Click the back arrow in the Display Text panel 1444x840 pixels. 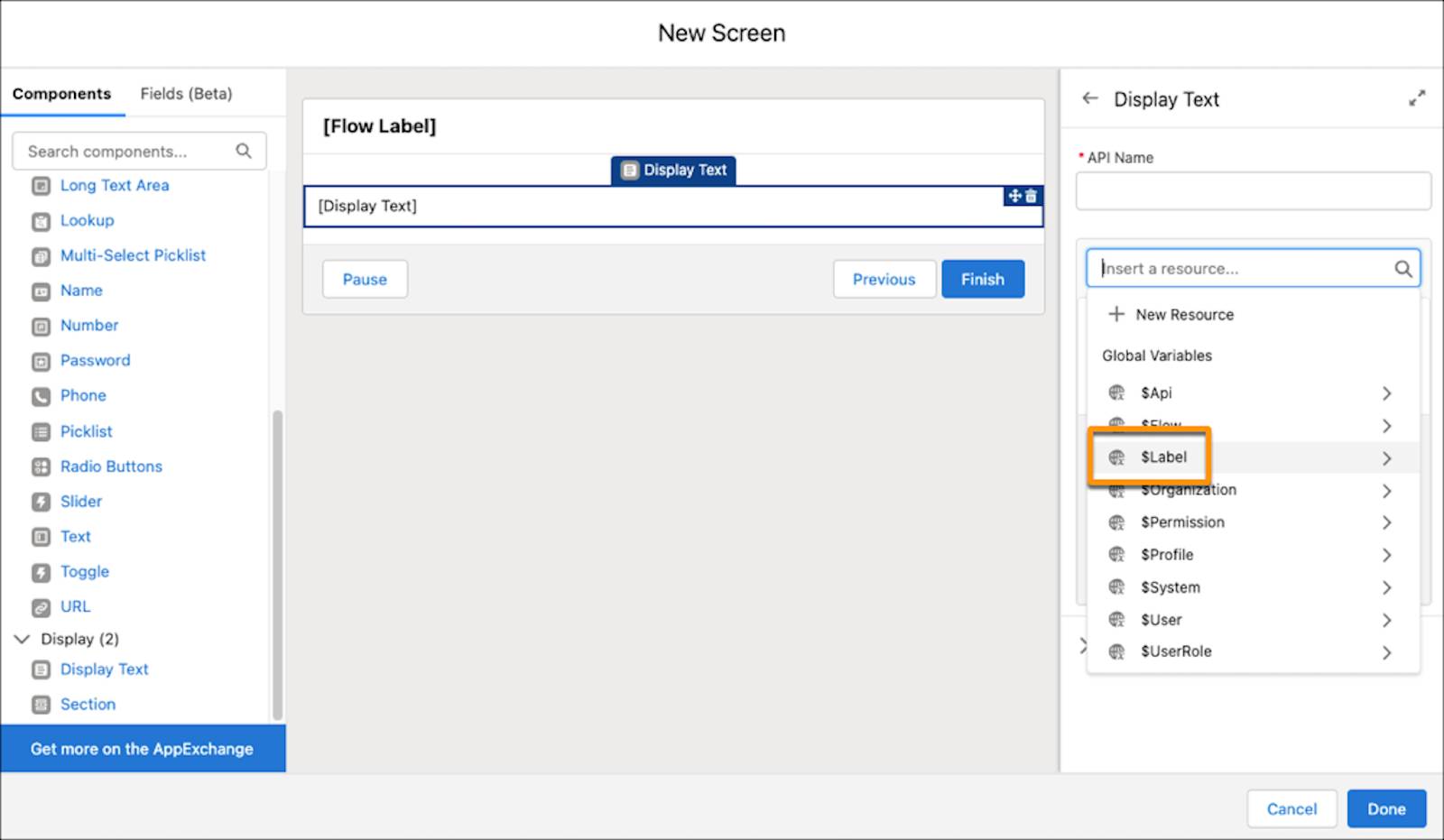click(1091, 98)
